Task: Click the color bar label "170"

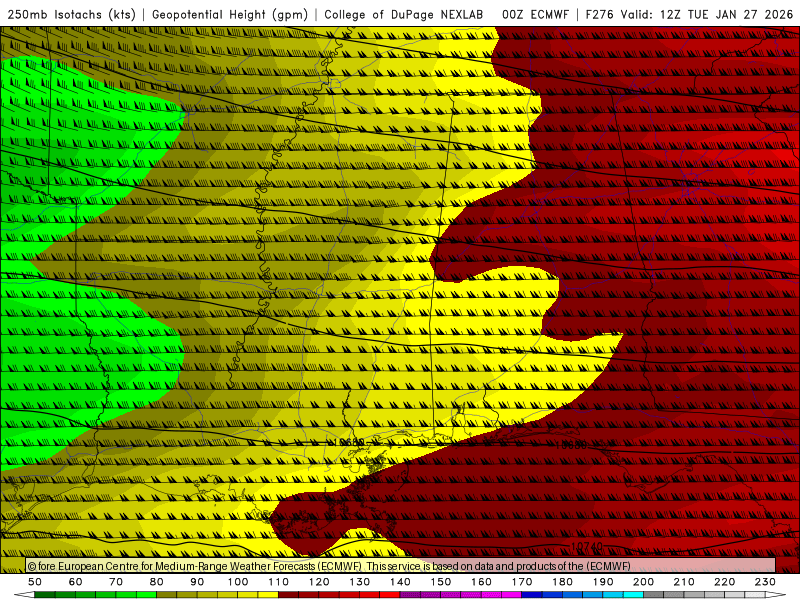Action: coord(522,582)
